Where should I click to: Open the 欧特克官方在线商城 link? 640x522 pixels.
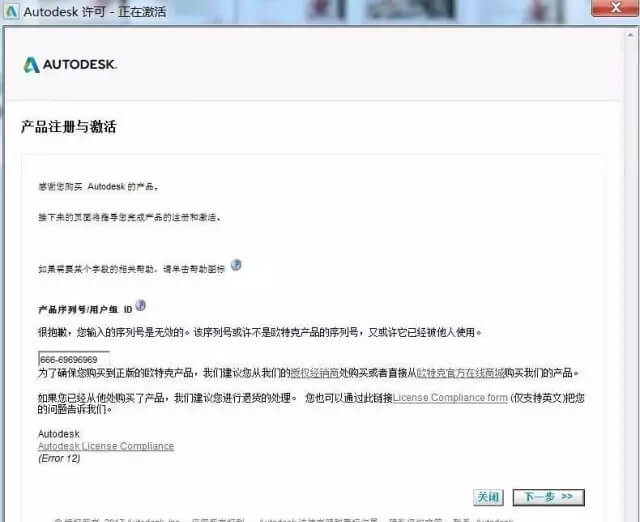pyautogui.click(x=460, y=373)
